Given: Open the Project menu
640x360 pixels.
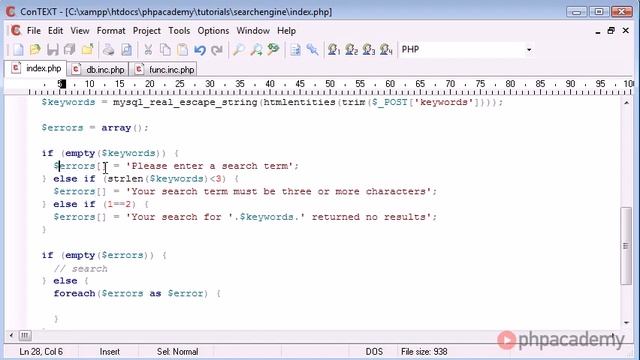Looking at the screenshot, I should tap(147, 31).
